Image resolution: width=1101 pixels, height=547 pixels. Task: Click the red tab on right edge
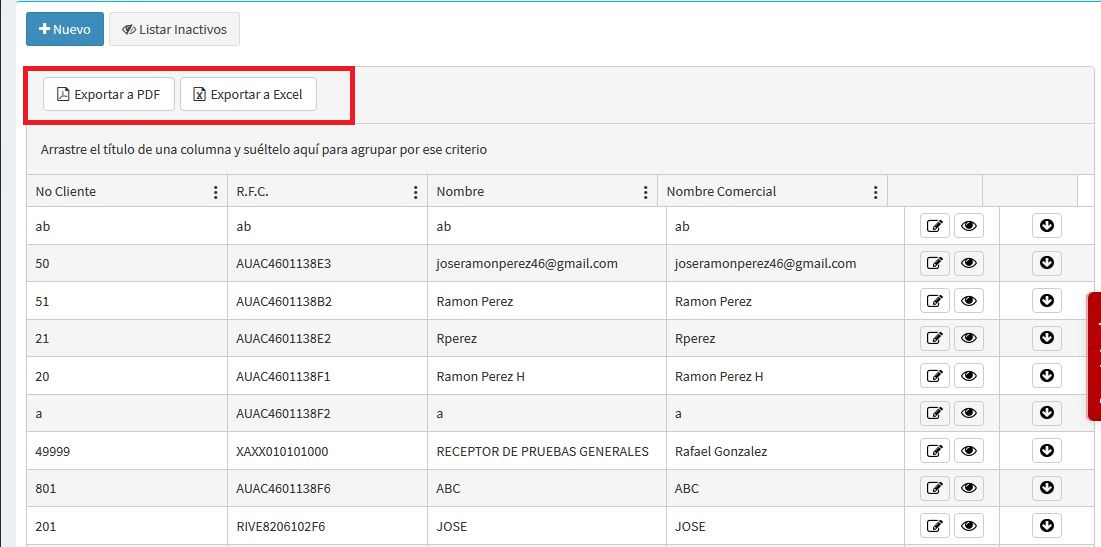pyautogui.click(x=1094, y=356)
